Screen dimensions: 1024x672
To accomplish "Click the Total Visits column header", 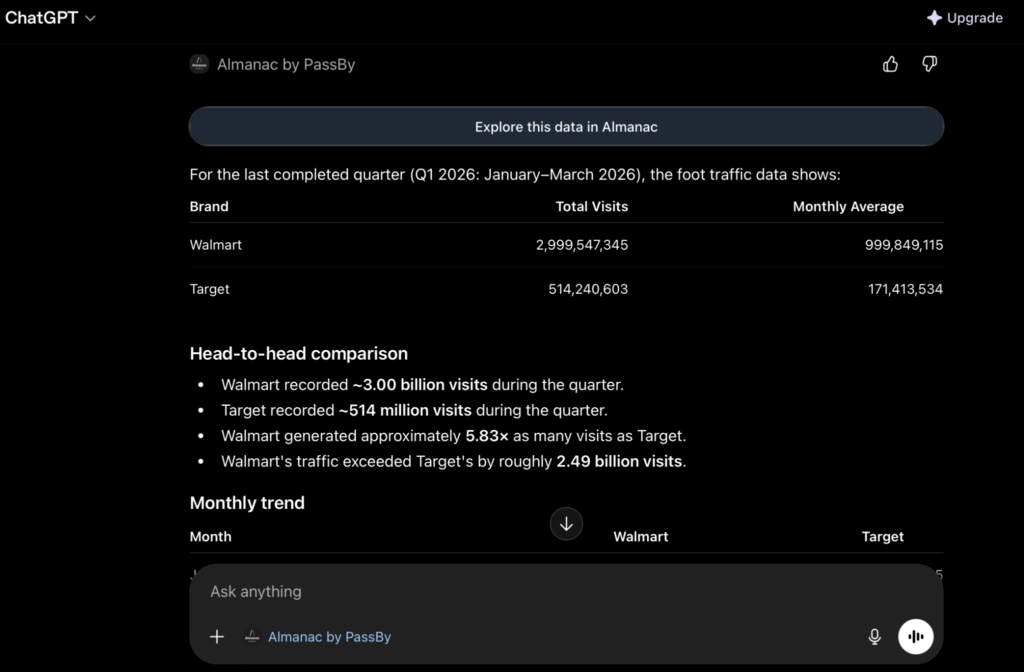I will 592,206.
